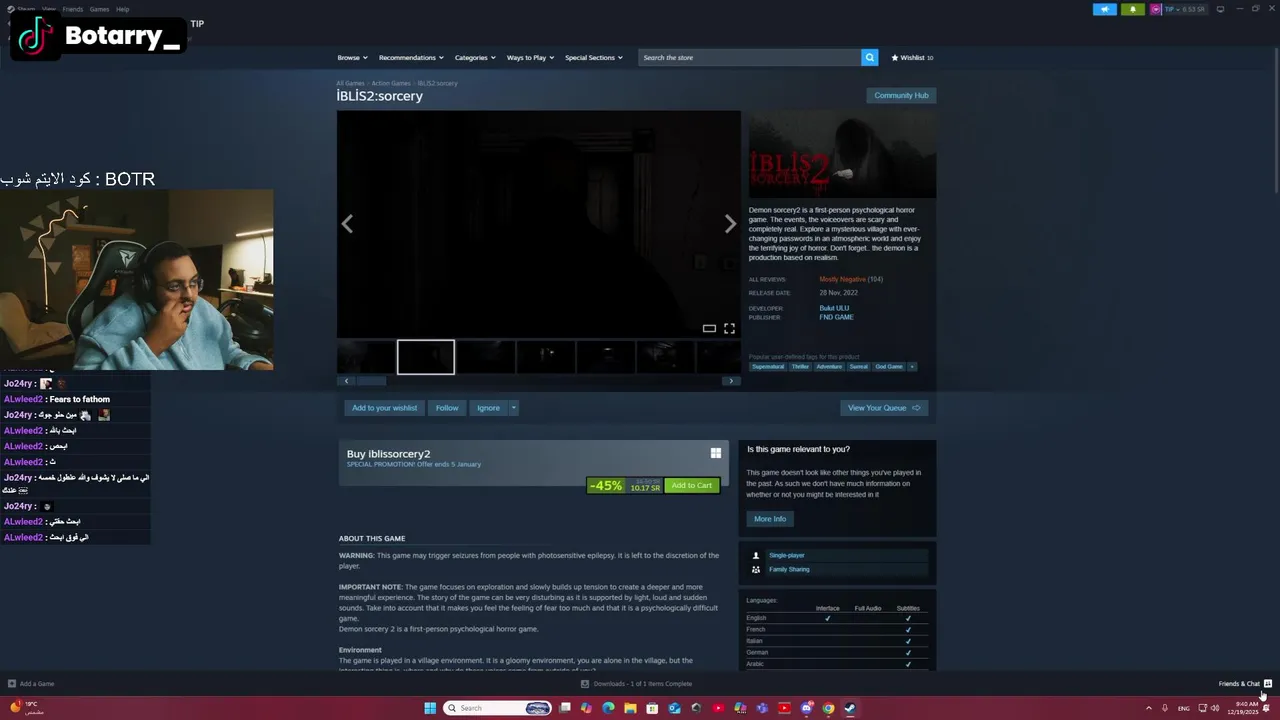Show hidden system tray icons
1280x720 pixels.
pyautogui.click(x=1148, y=708)
